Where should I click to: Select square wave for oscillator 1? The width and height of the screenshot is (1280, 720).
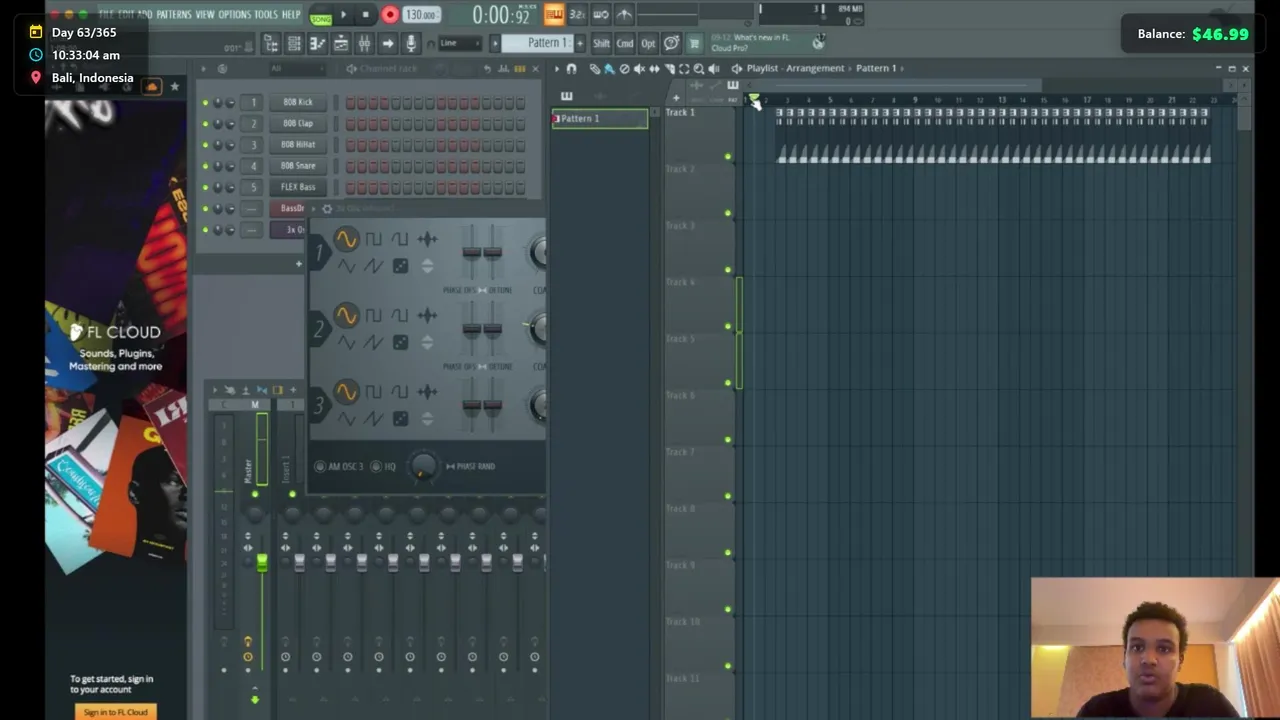[373, 239]
